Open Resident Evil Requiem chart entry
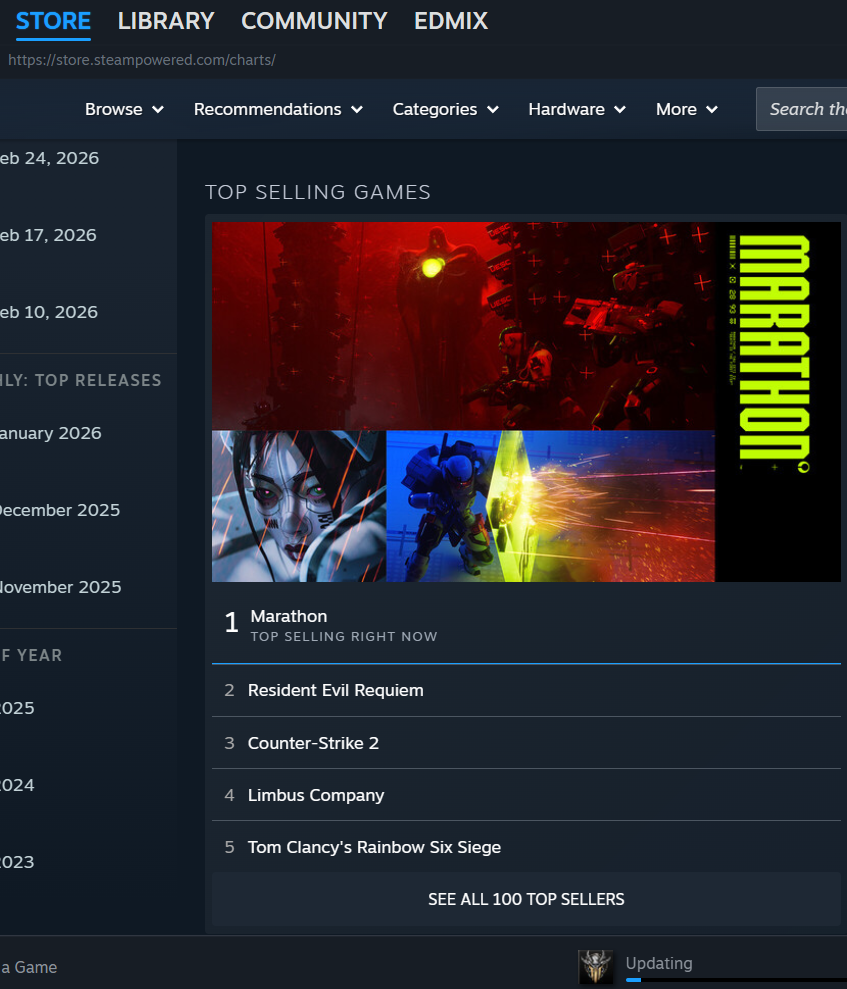This screenshot has width=847, height=989. coord(336,690)
